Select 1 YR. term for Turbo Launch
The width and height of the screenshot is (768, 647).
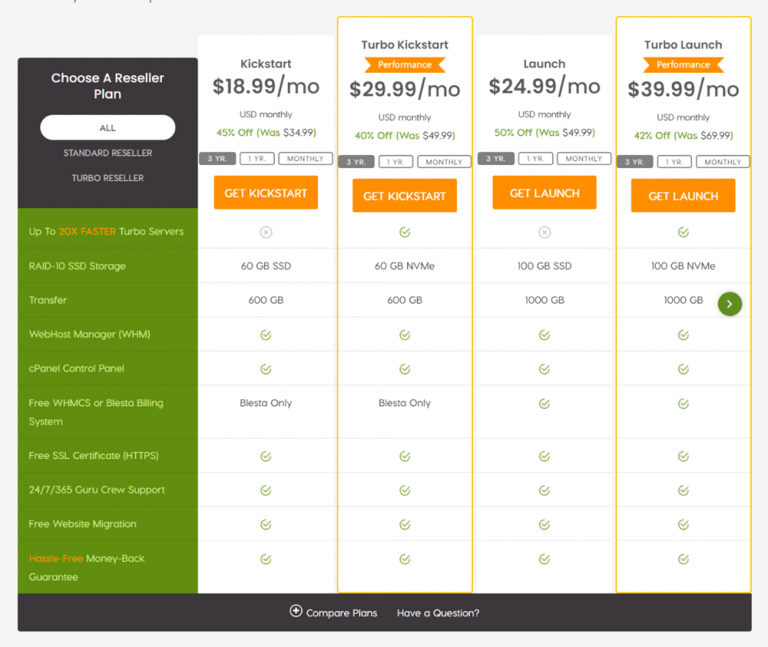click(674, 162)
